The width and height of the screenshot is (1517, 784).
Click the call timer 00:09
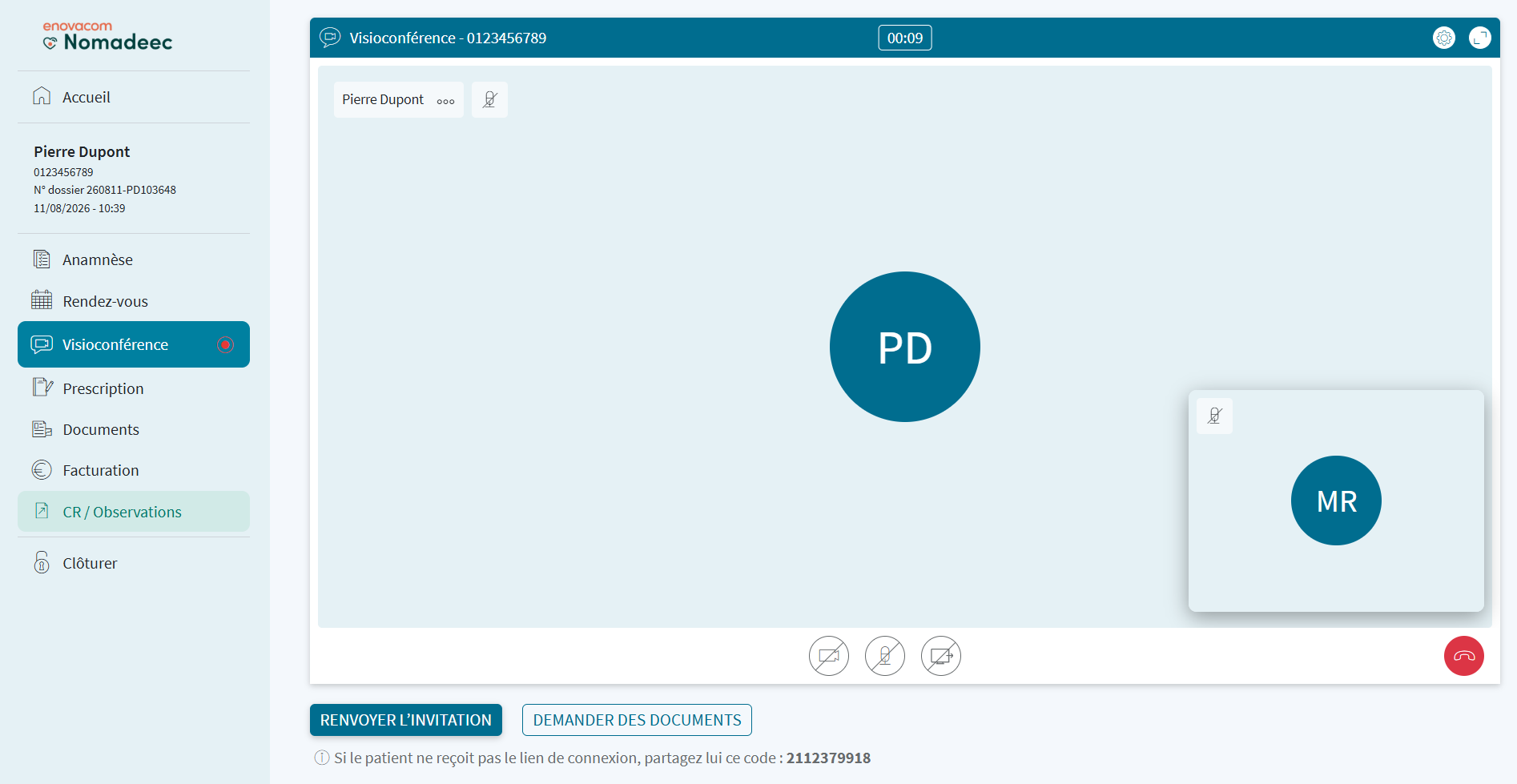click(905, 38)
